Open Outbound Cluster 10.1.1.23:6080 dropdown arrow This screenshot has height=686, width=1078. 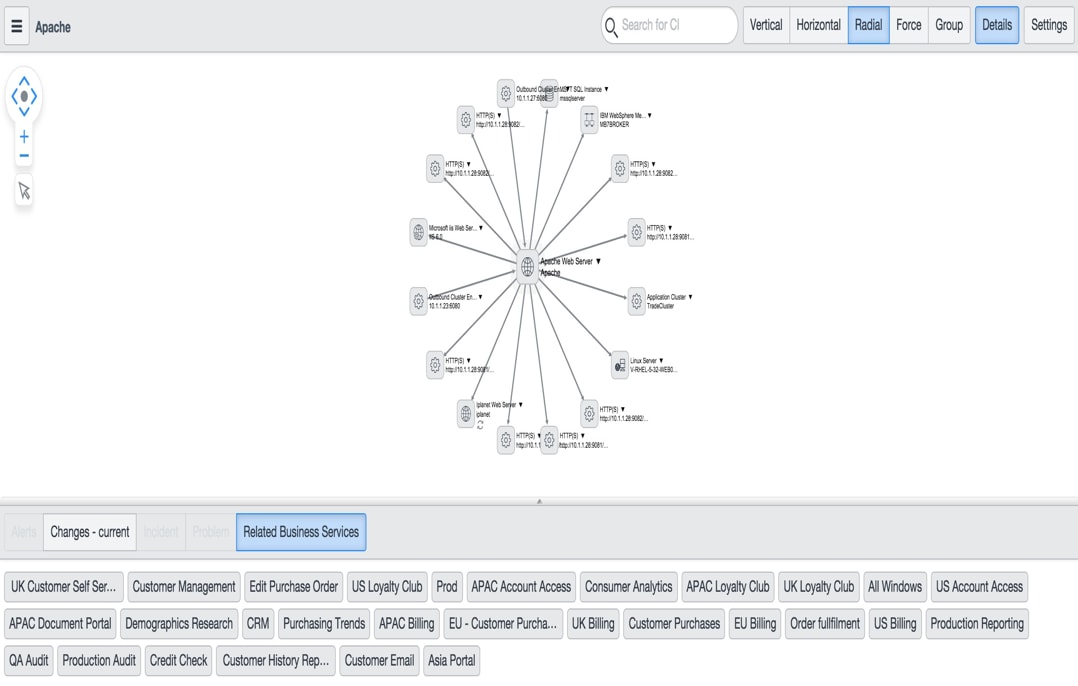point(480,297)
